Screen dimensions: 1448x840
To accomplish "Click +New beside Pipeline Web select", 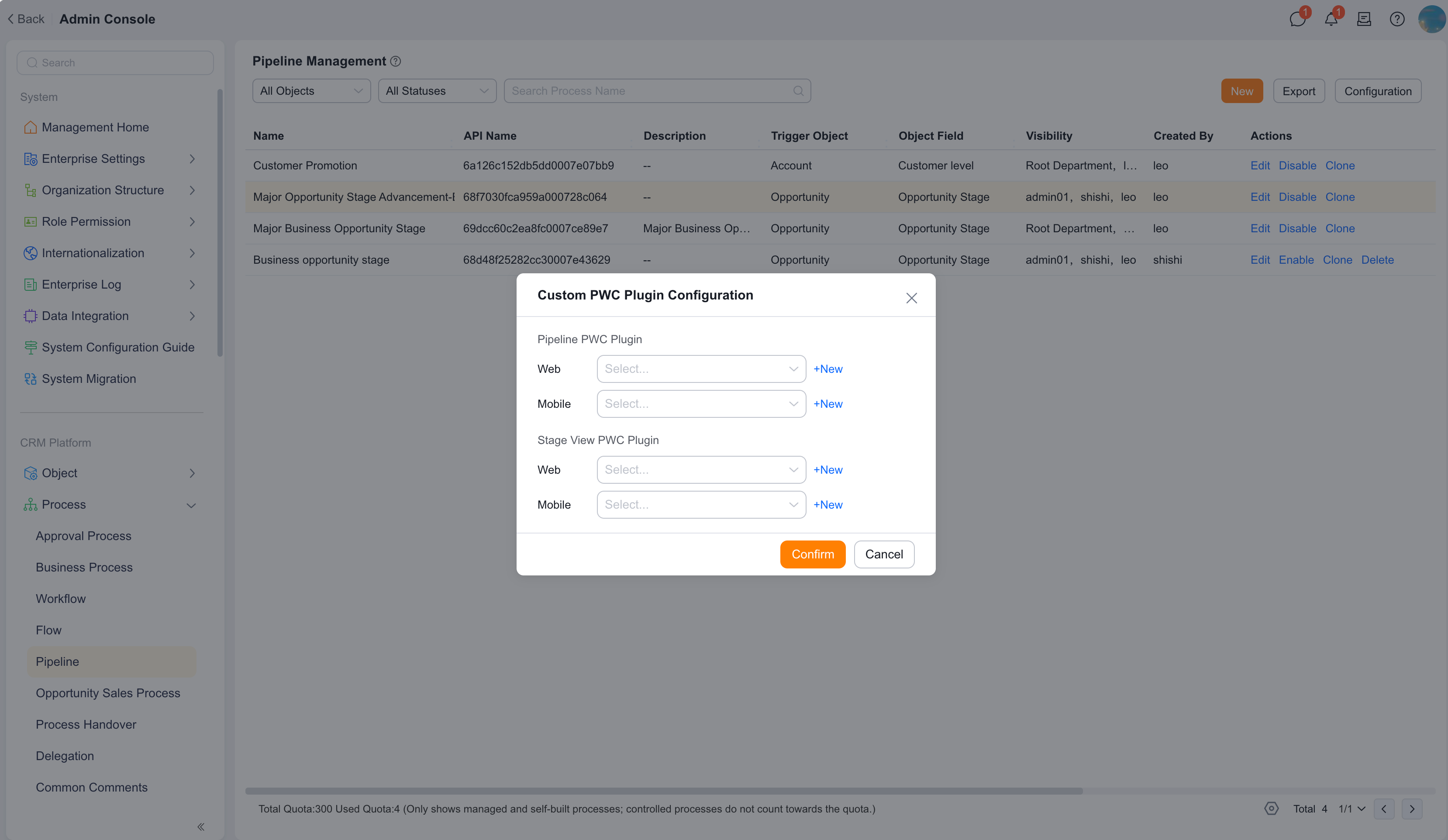I will pos(827,369).
